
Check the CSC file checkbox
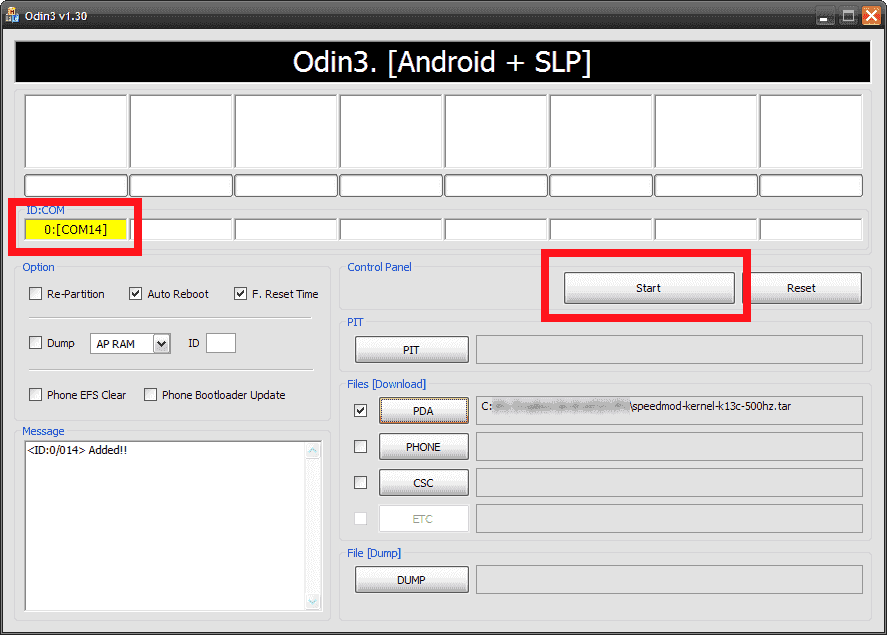coord(360,482)
